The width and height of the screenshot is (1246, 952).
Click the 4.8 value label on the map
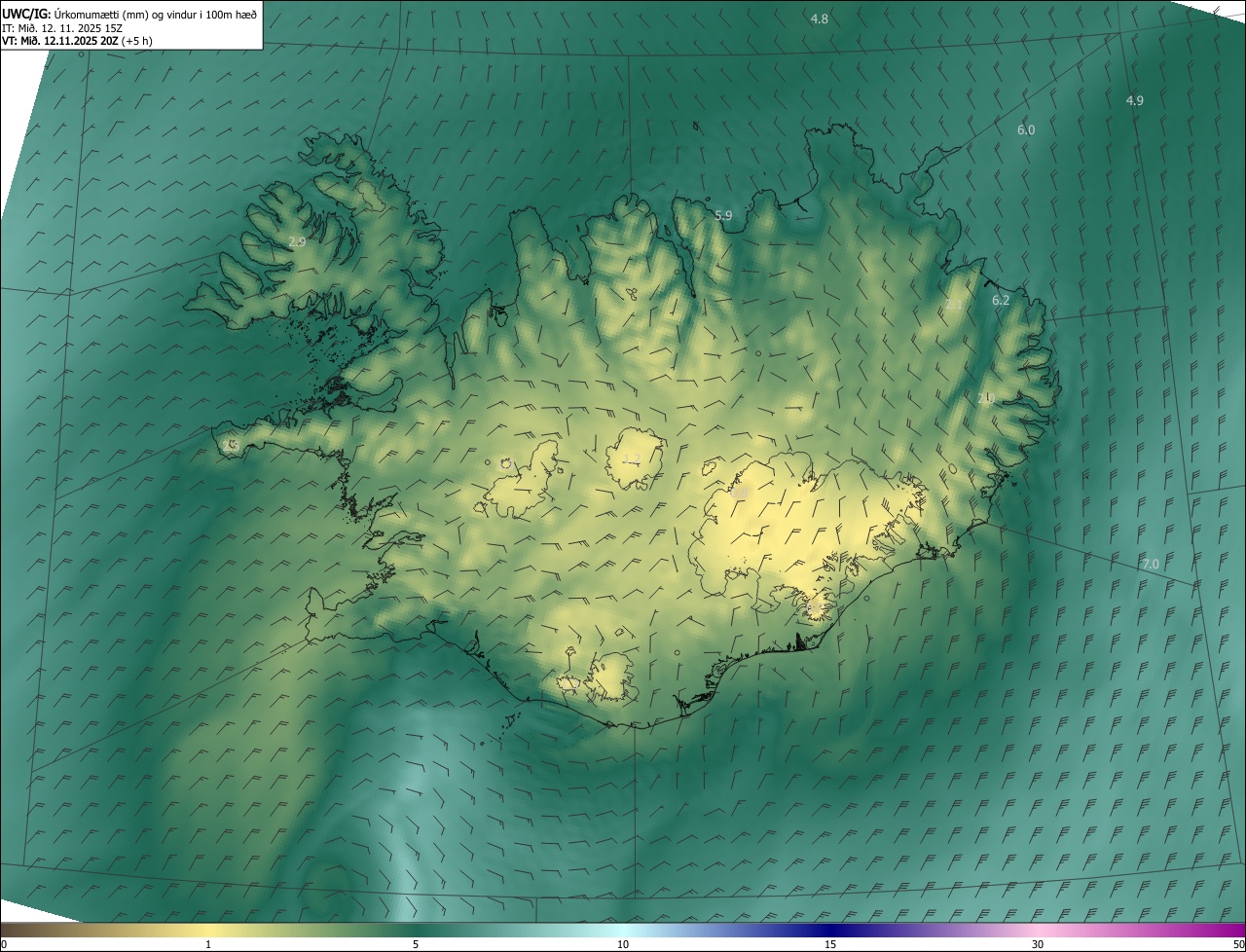coord(820,19)
